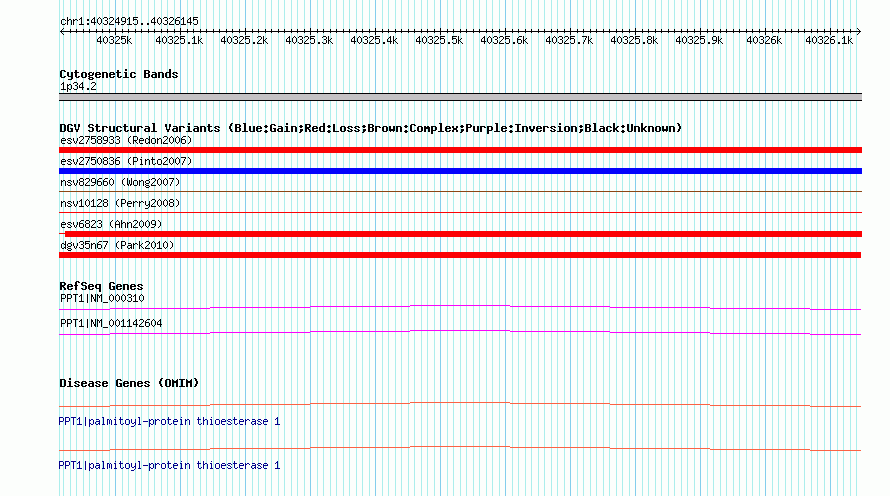Image resolution: width=890 pixels, height=496 pixels.
Task: Click the 40325.8k ruler tick label
Action: [634, 40]
